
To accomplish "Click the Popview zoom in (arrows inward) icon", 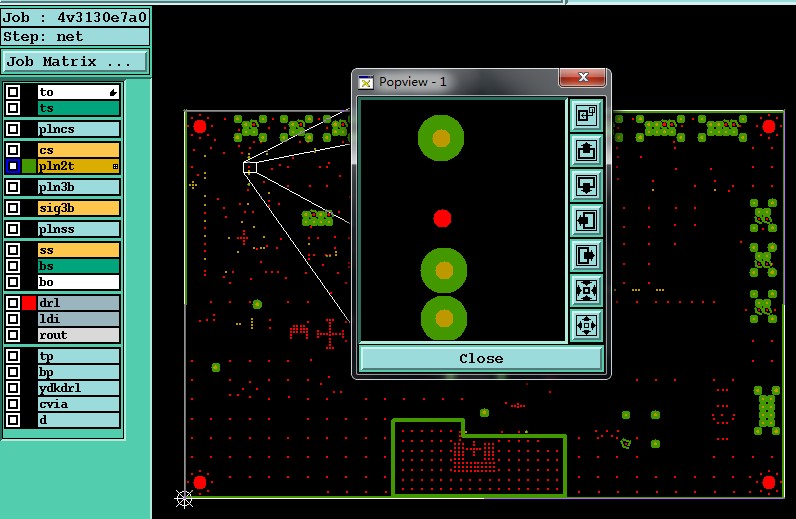I will pos(586,290).
